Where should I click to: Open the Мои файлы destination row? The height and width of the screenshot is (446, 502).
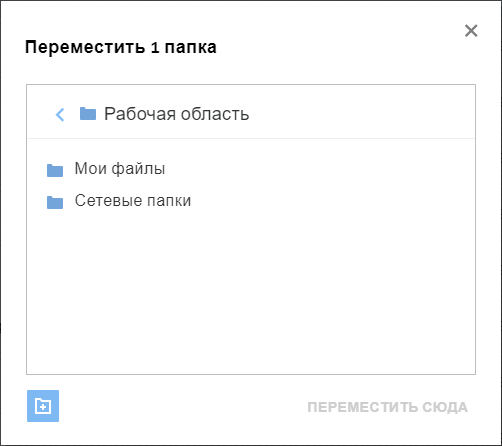251,169
